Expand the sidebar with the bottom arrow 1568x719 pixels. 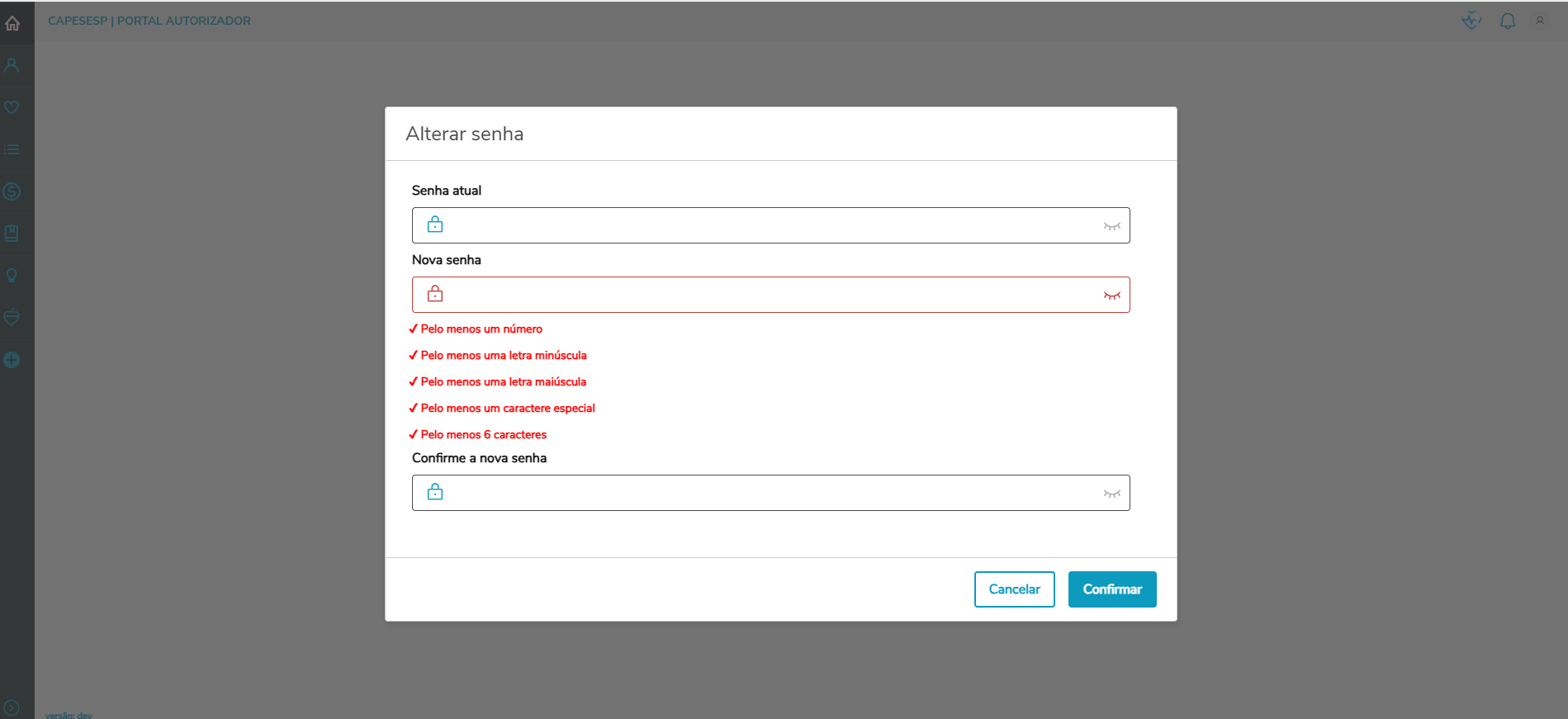[12, 707]
